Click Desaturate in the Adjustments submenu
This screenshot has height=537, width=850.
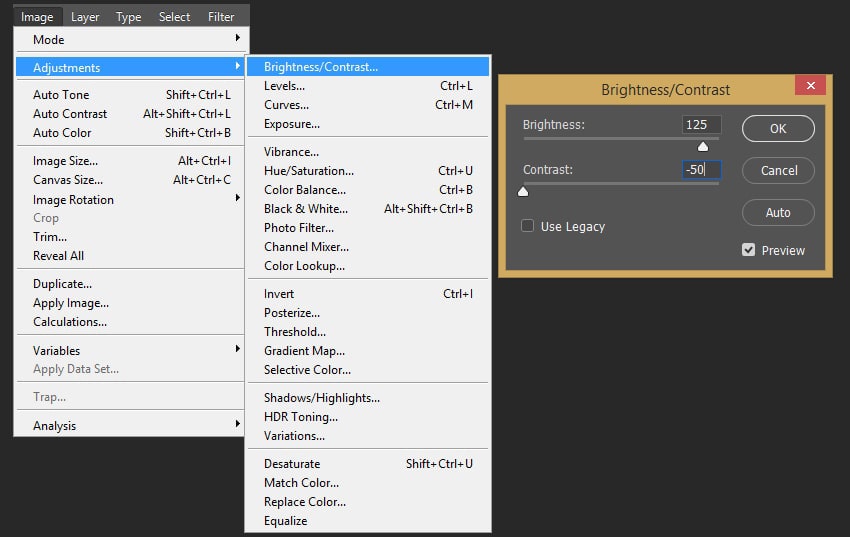point(292,464)
